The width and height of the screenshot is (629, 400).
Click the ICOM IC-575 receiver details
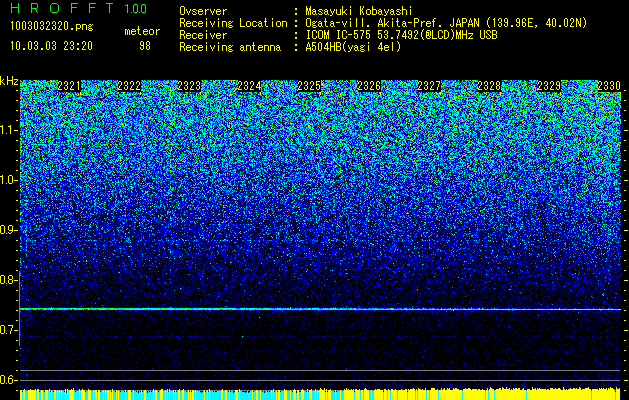coord(401,35)
